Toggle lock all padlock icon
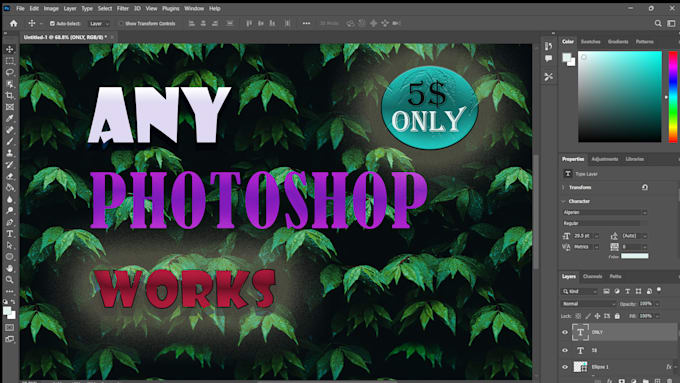Screen dimensions: 680x383 (617, 316)
